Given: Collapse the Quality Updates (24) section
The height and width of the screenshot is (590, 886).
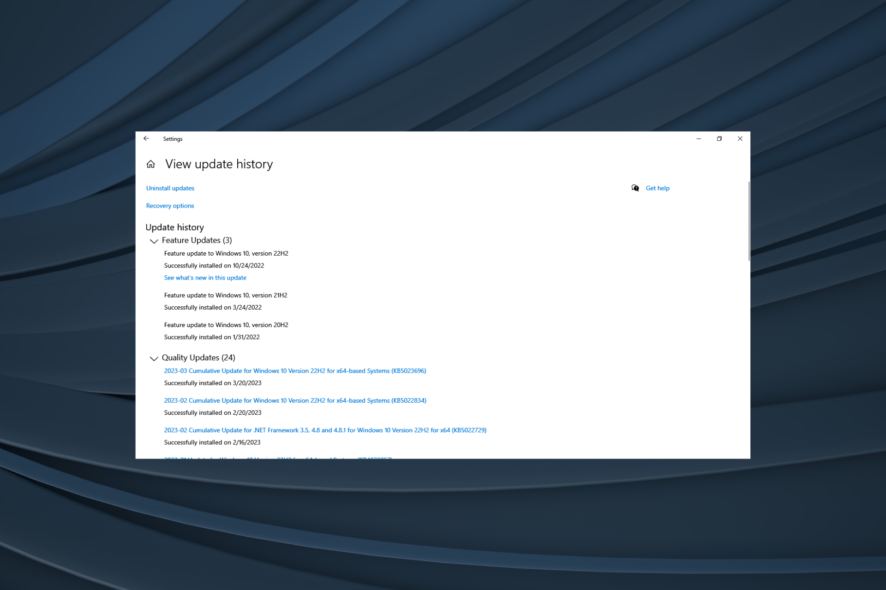Looking at the screenshot, I should [154, 357].
